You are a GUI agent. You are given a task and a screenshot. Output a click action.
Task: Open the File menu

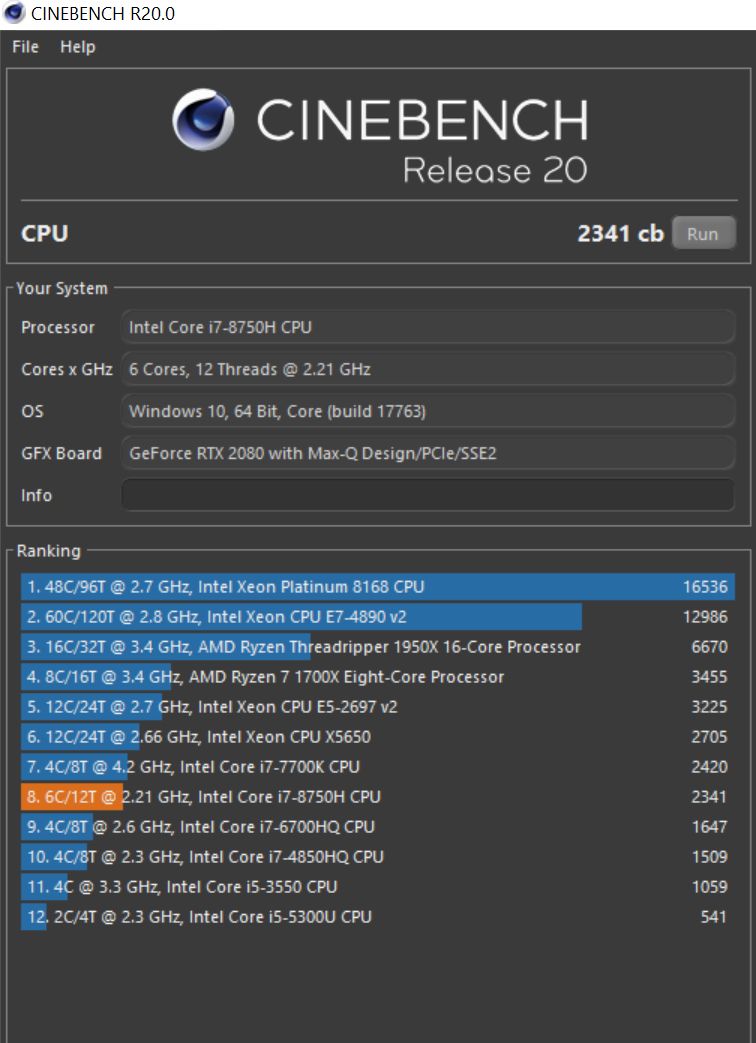click(25, 47)
